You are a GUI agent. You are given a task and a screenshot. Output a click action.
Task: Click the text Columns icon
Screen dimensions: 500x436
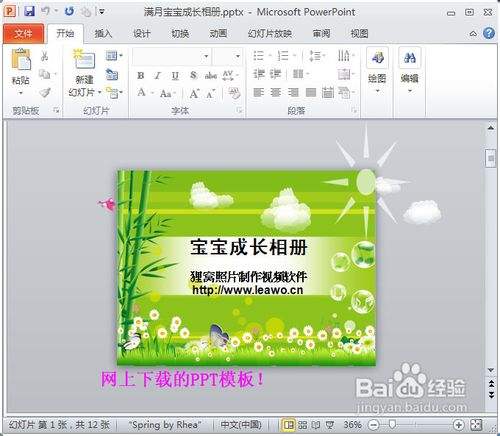pyautogui.click(x=298, y=74)
